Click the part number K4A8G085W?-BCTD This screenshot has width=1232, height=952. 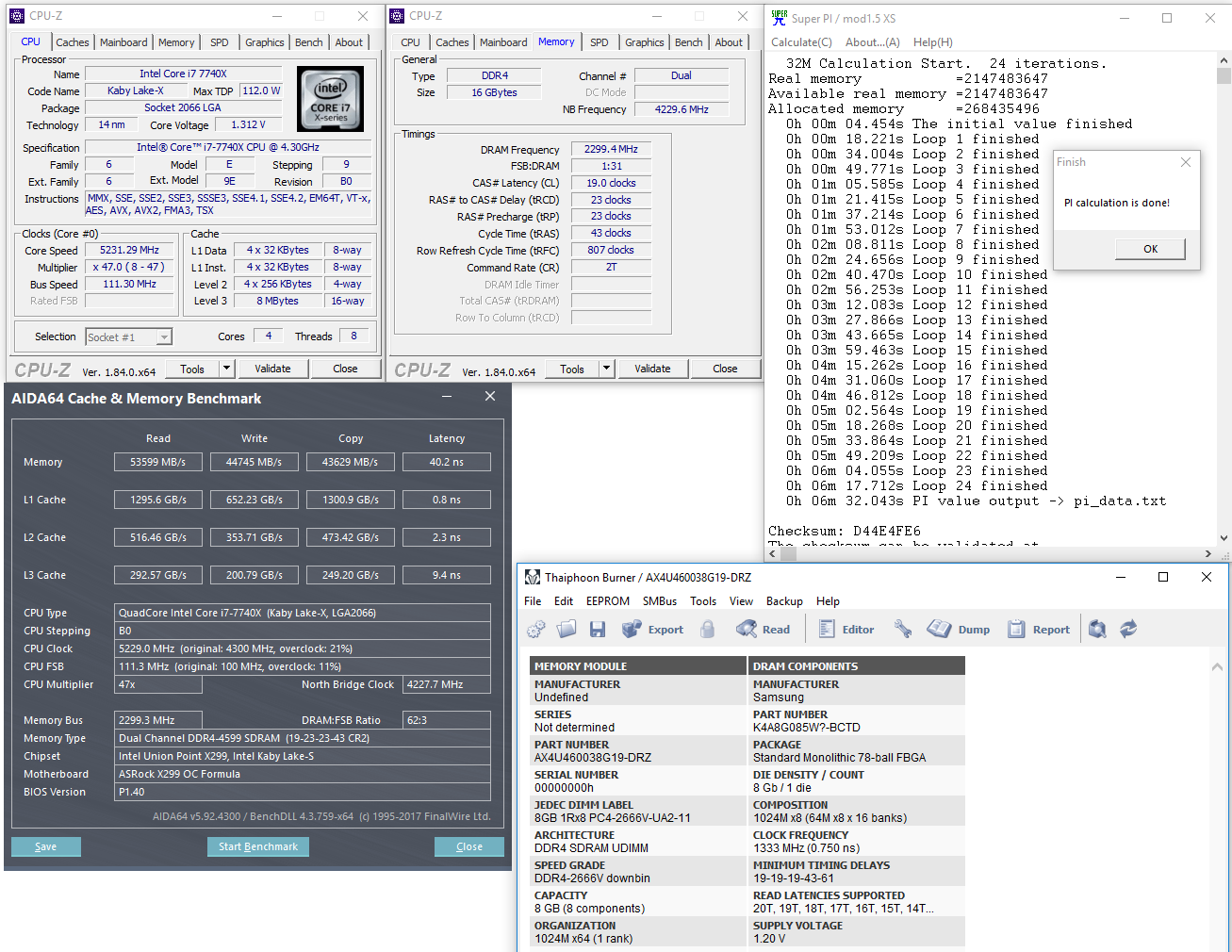[x=807, y=728]
